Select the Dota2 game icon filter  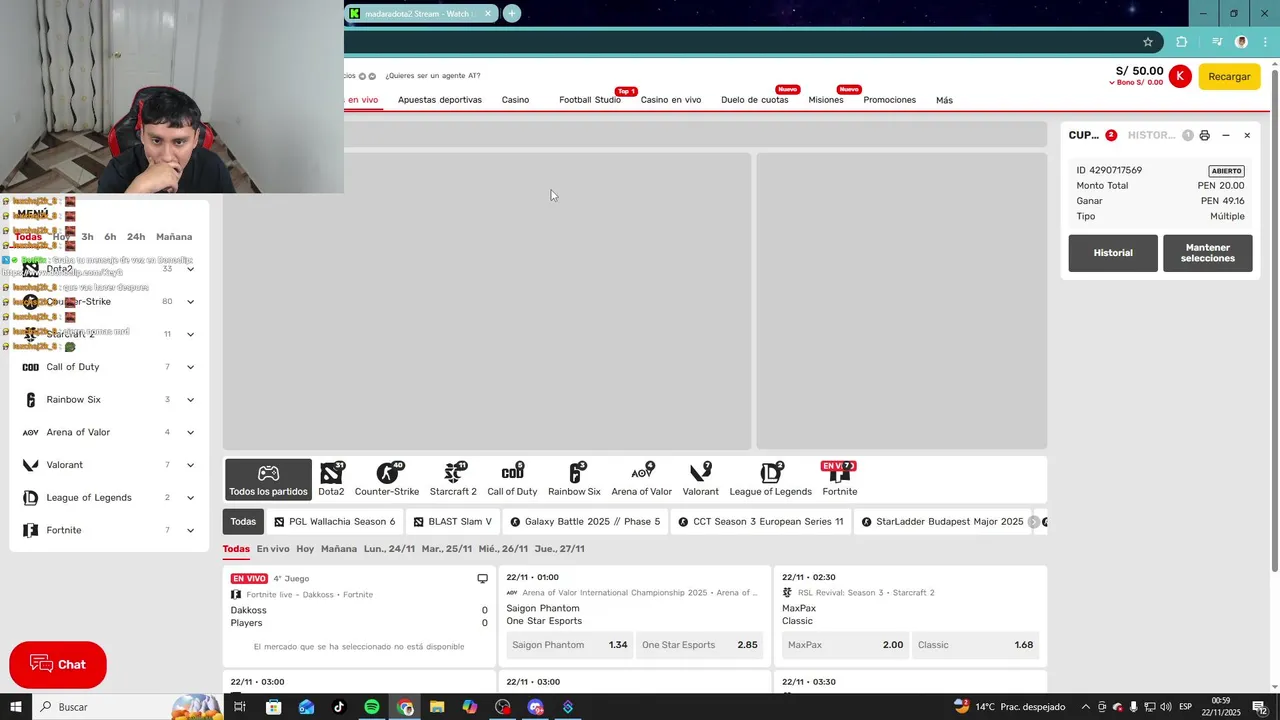331,479
